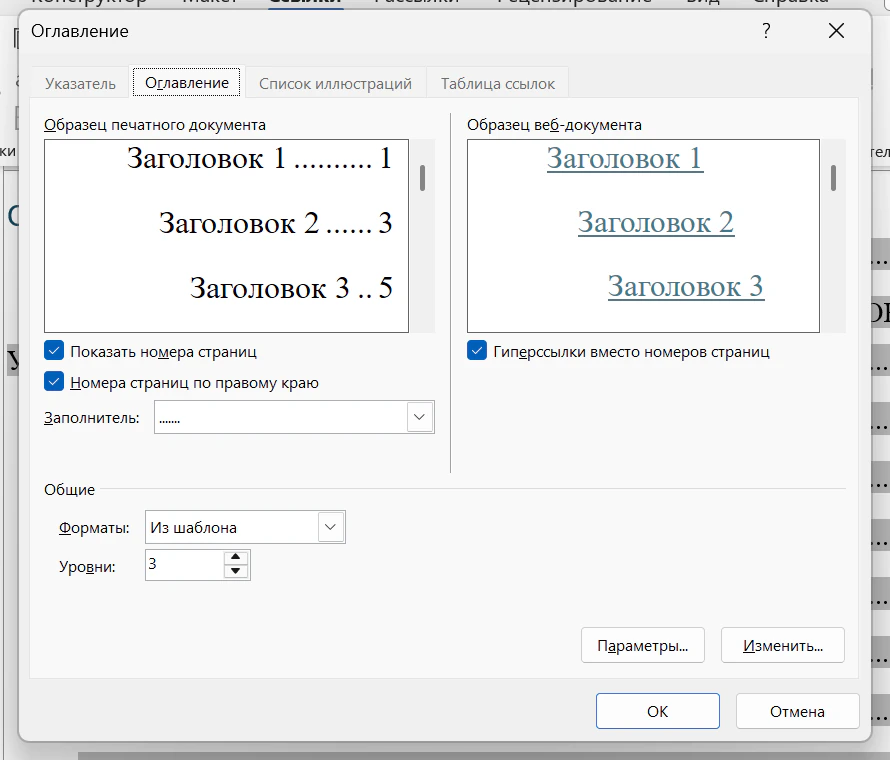Disable Гиперссылки вместо номеров страниц

[477, 351]
